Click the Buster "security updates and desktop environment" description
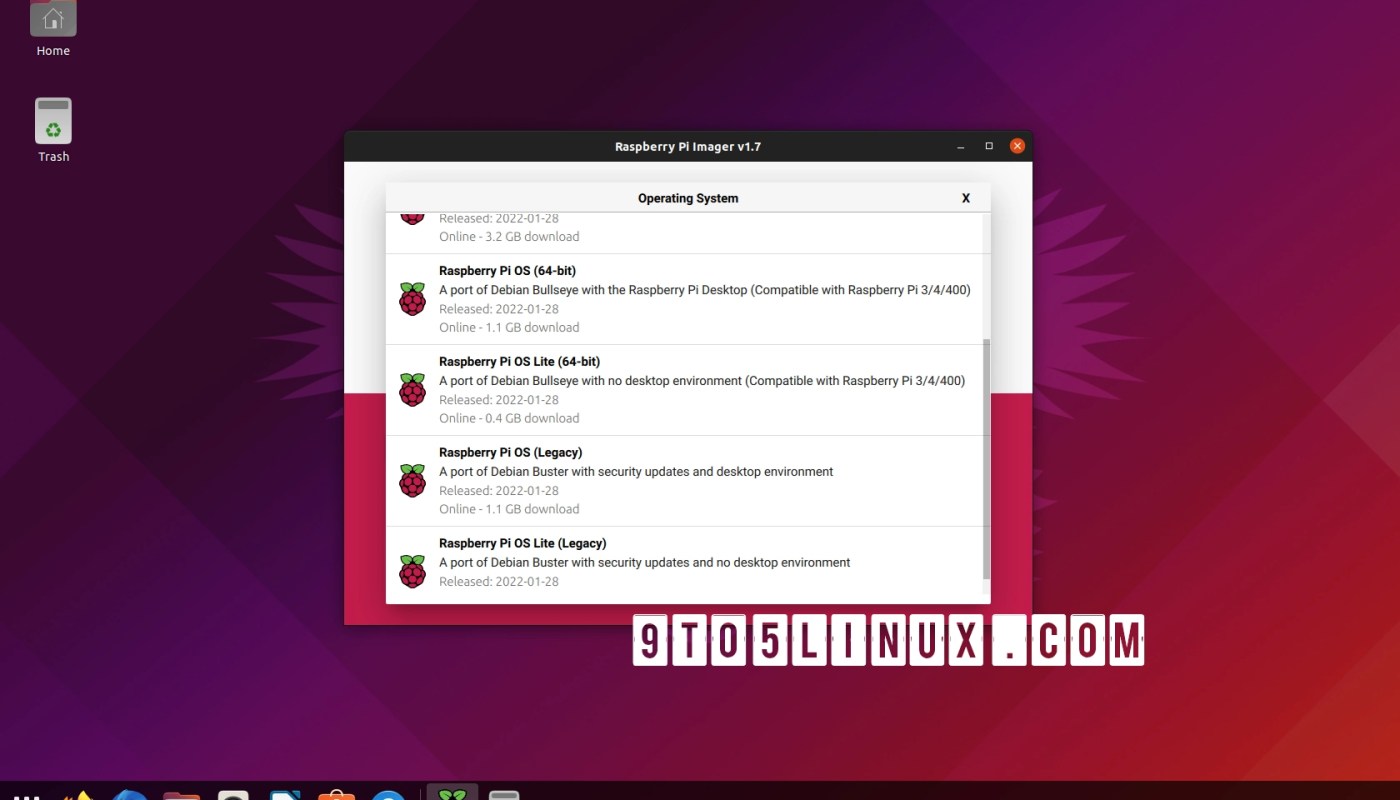 point(636,472)
